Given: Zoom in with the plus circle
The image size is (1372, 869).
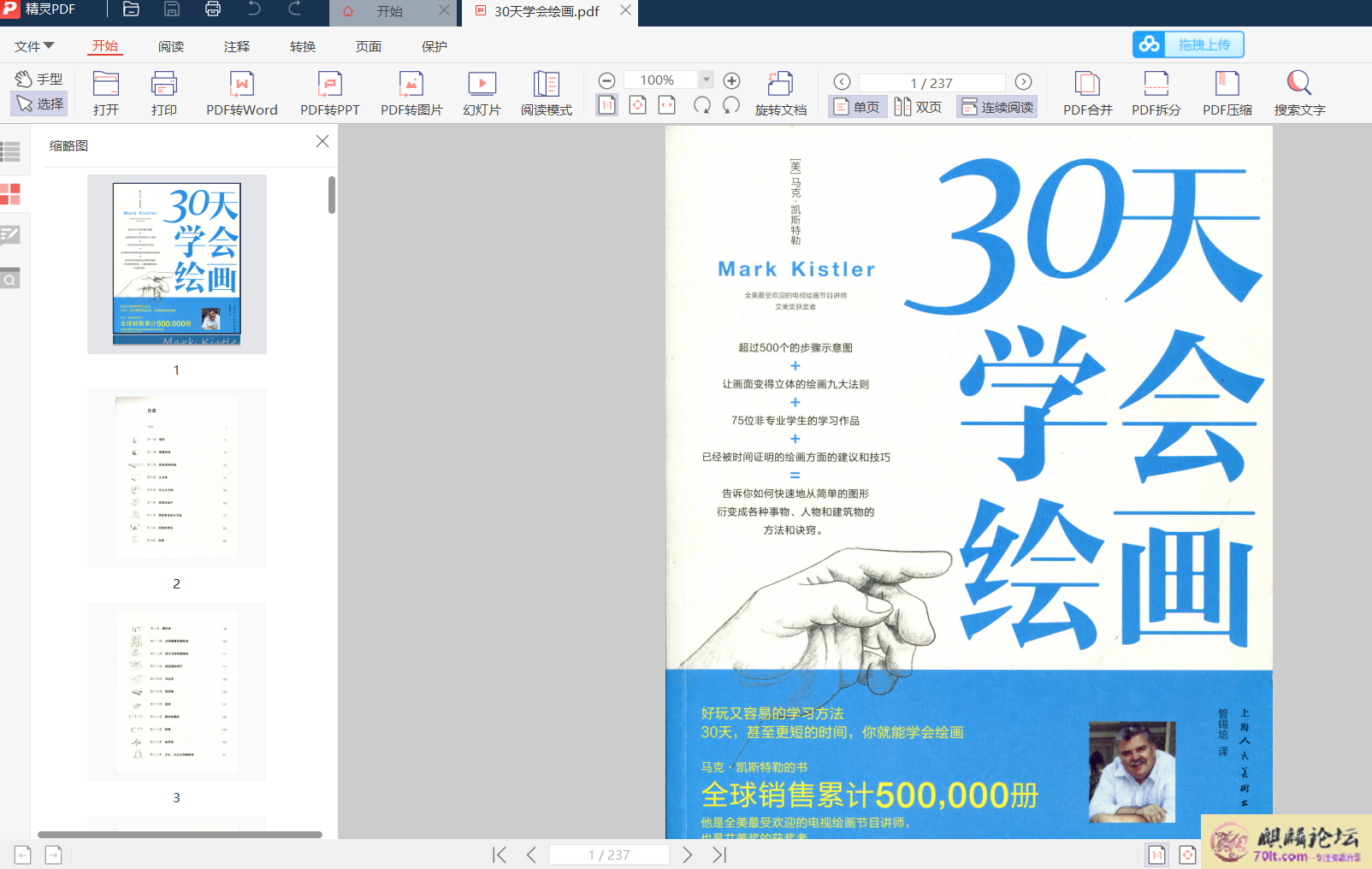Looking at the screenshot, I should click(x=731, y=80).
